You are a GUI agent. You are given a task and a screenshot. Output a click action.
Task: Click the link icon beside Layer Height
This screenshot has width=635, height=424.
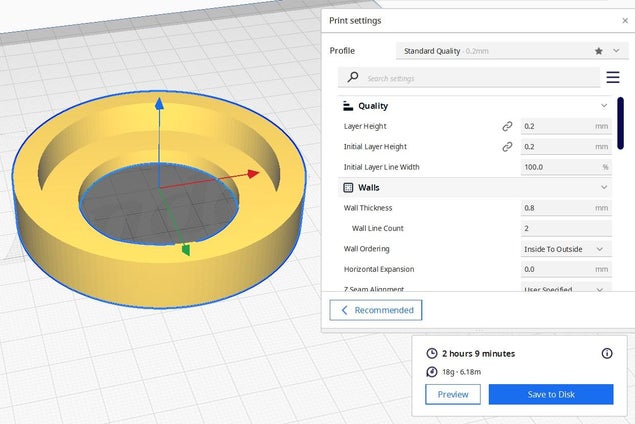pyautogui.click(x=507, y=127)
